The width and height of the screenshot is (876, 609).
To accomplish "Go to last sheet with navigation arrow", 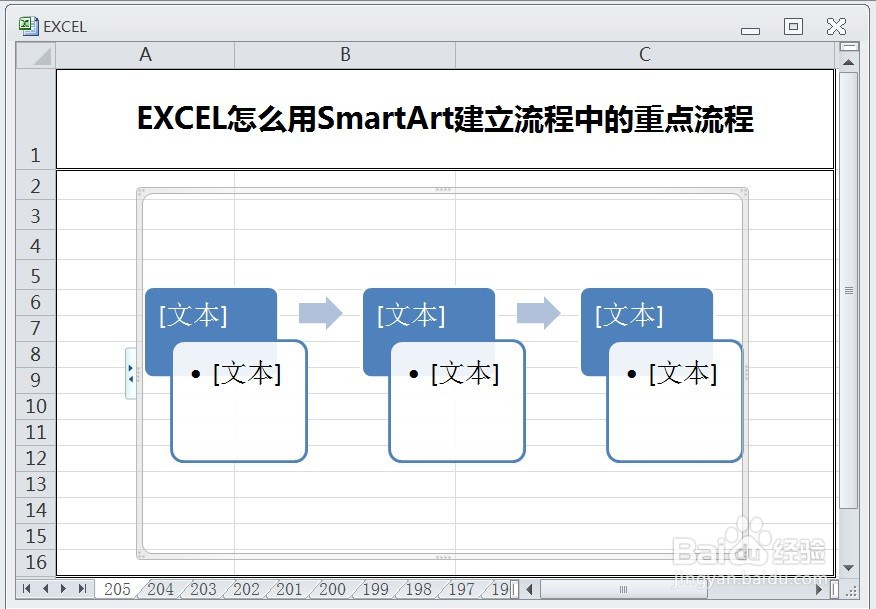I will (83, 588).
